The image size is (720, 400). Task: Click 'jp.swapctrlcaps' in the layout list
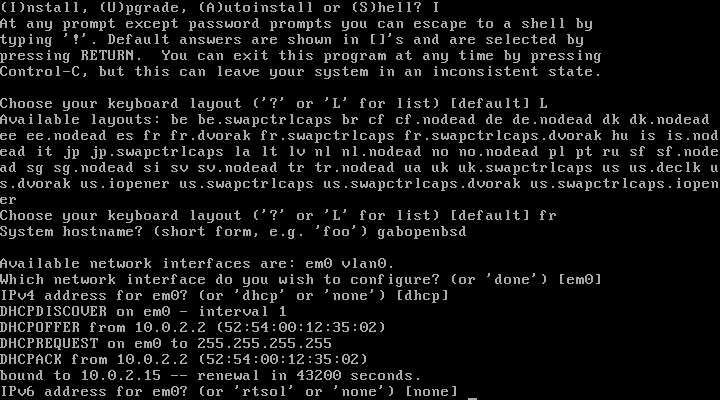[x=157, y=152]
